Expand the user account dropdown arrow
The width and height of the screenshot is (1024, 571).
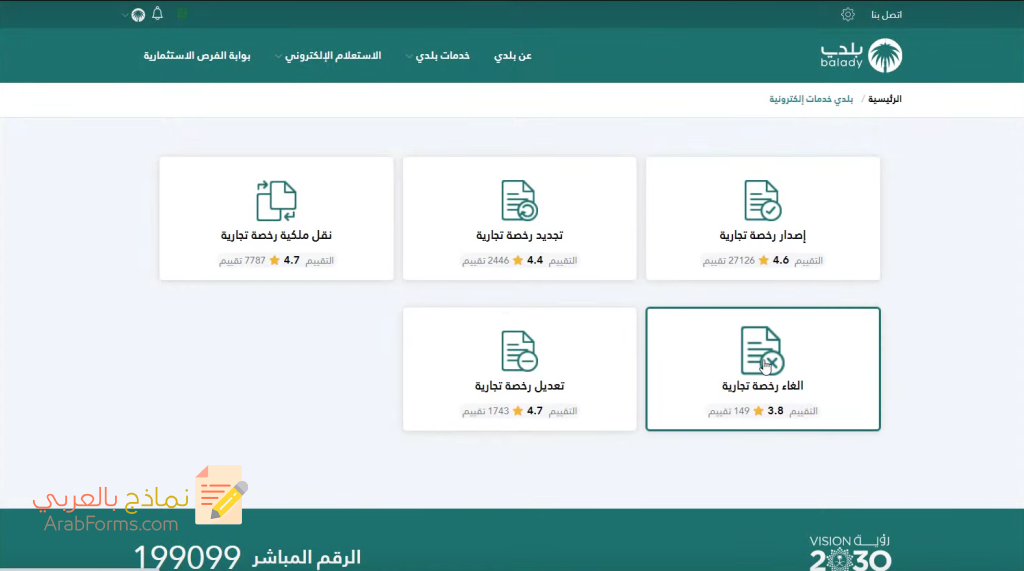(125, 15)
